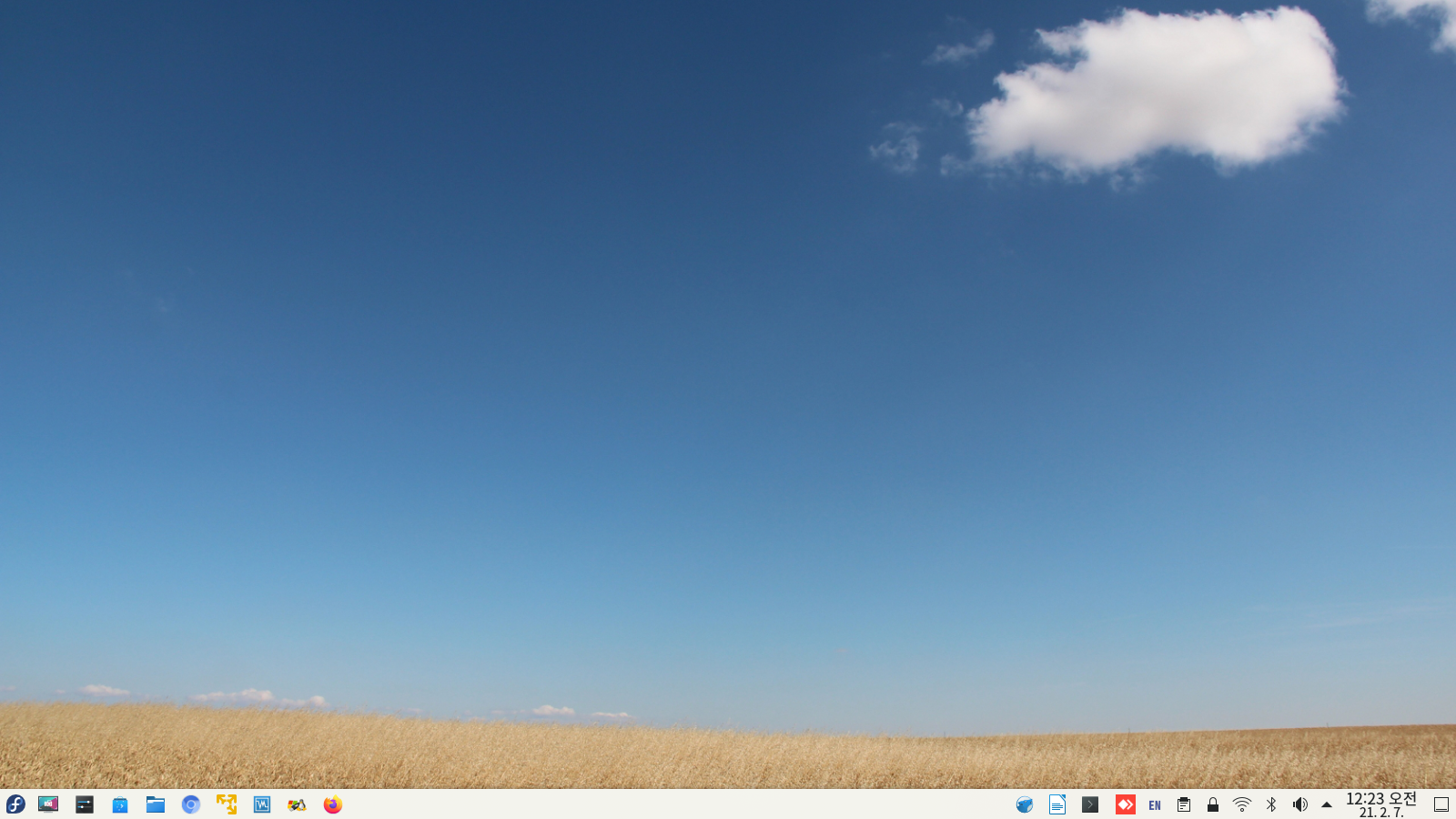The width and height of the screenshot is (1456, 819).
Task: Click the blue globe tray icon
Action: point(1025,804)
